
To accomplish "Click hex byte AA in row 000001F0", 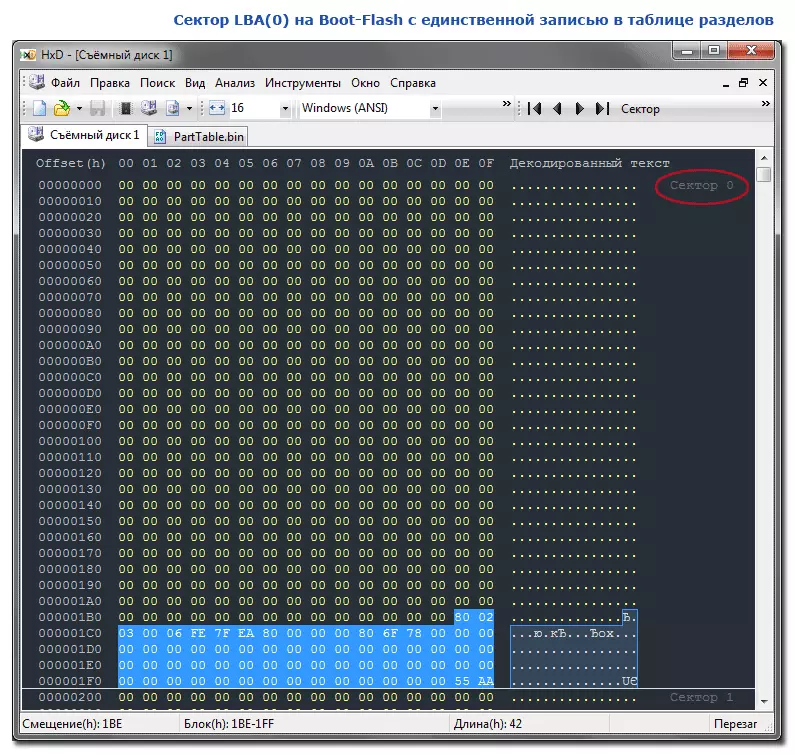I will point(486,681).
